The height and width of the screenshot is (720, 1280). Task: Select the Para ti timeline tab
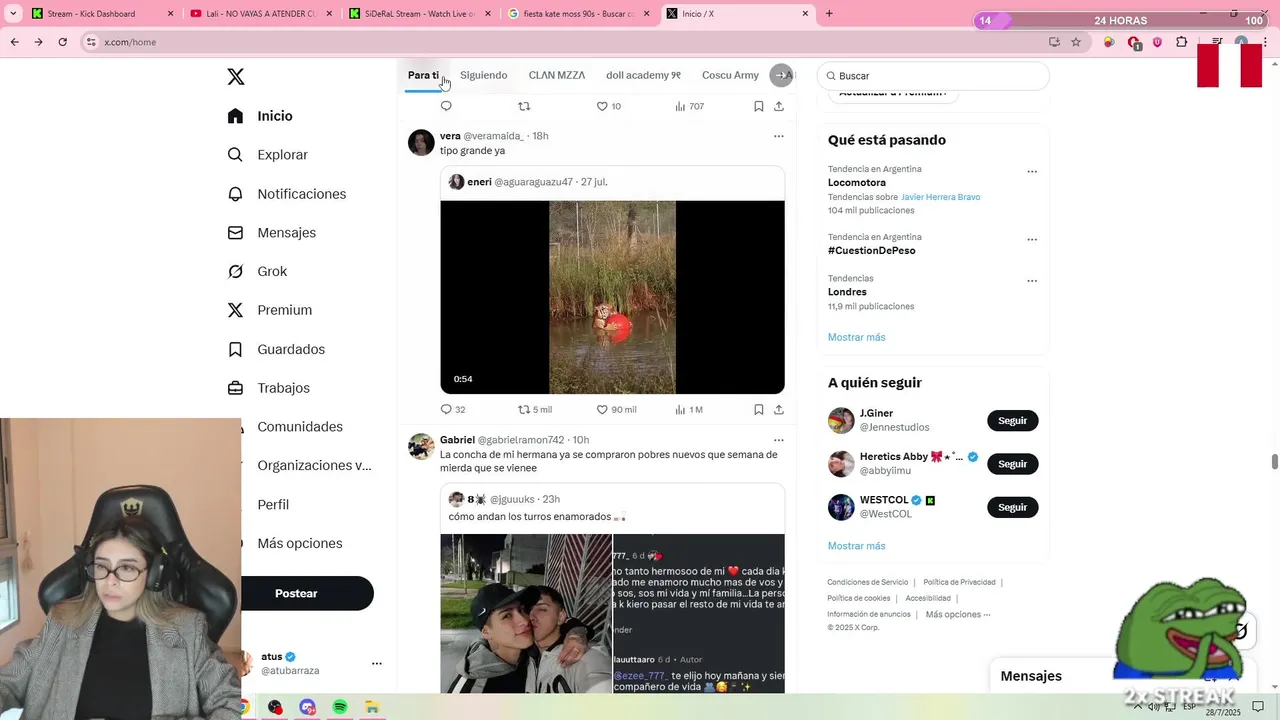[x=423, y=75]
